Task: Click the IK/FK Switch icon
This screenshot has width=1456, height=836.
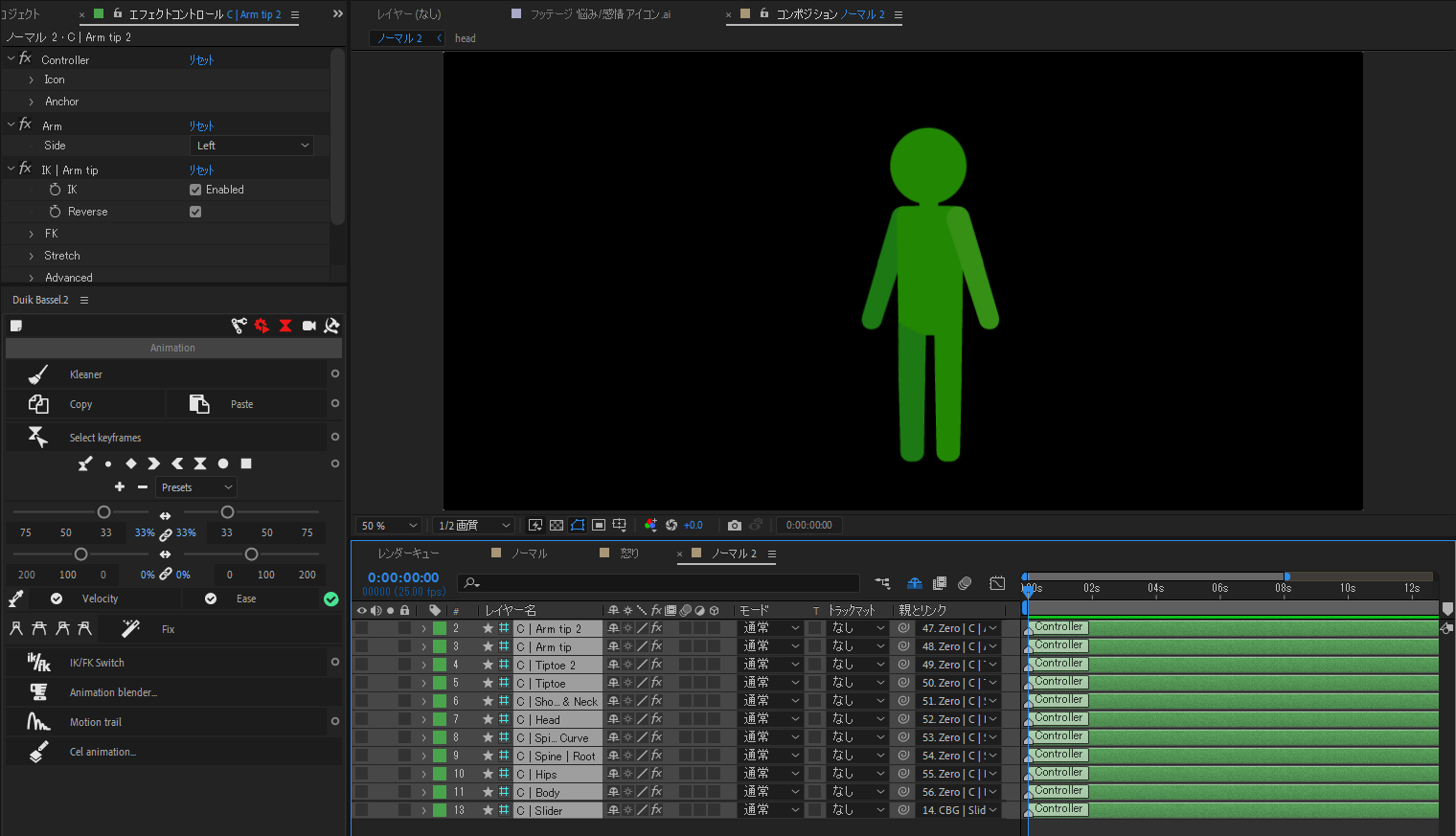Action: pyautogui.click(x=38, y=663)
